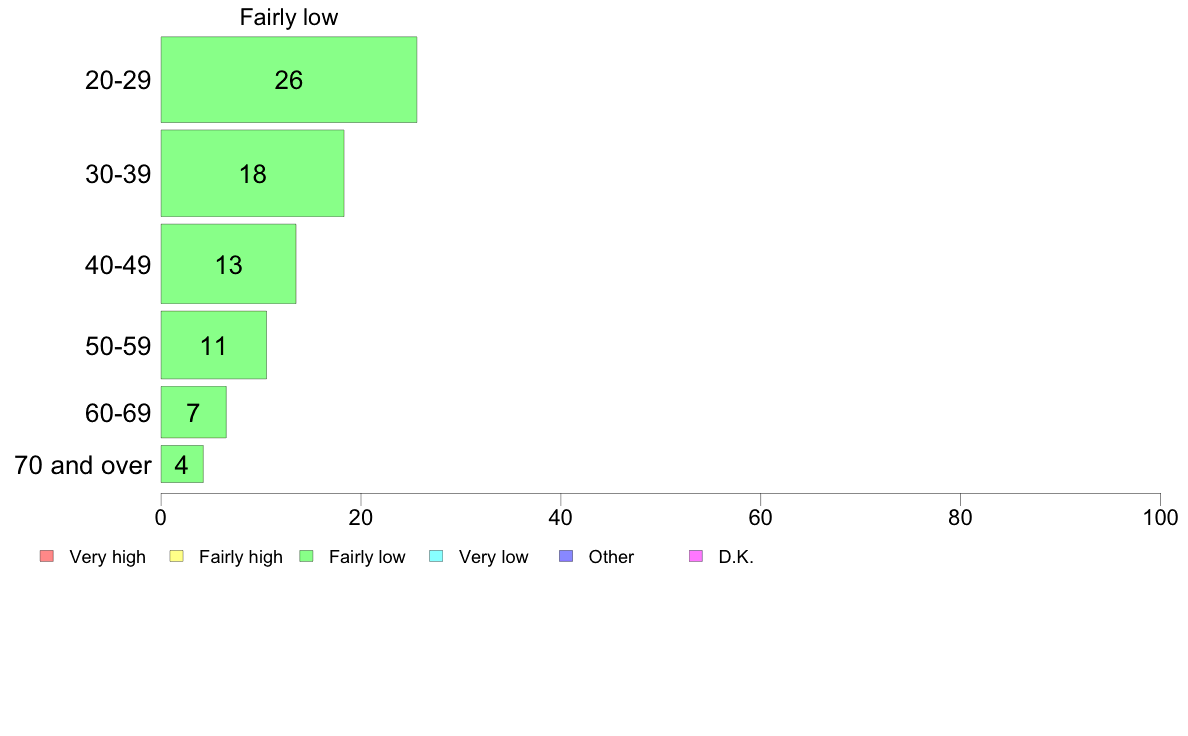Click the 100 tick on the x-axis
The image size is (1188, 736).
tap(1160, 518)
